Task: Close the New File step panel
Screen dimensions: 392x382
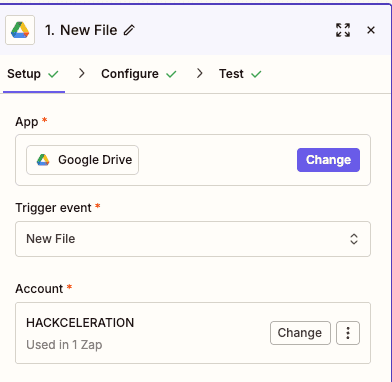Action: (x=371, y=30)
